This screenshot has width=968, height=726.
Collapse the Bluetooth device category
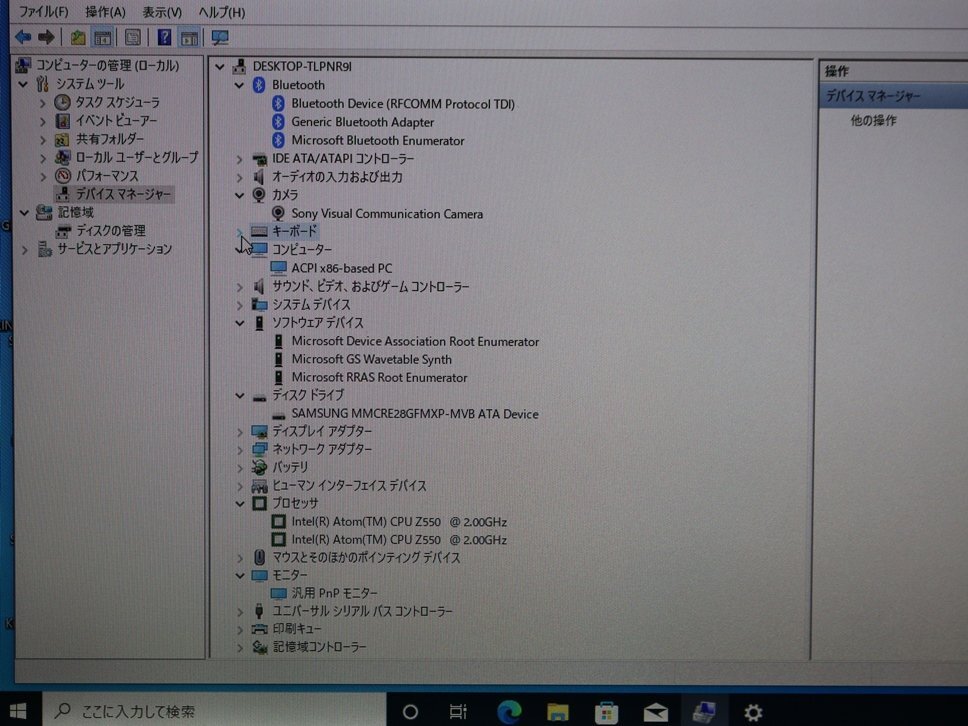(x=240, y=85)
